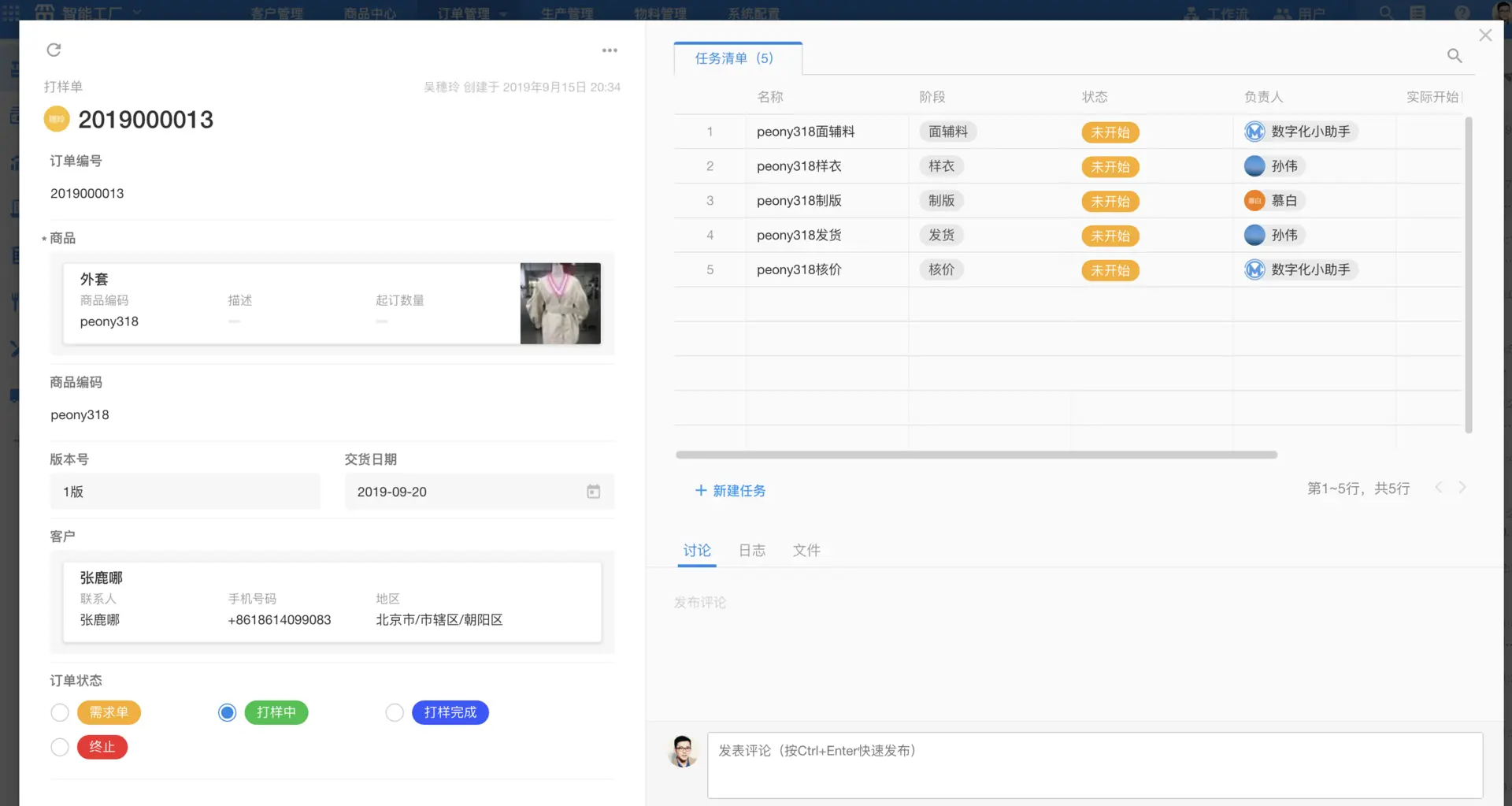1512x806 pixels.
Task: Click the 版本号 field showing 1版
Action: pyautogui.click(x=185, y=492)
